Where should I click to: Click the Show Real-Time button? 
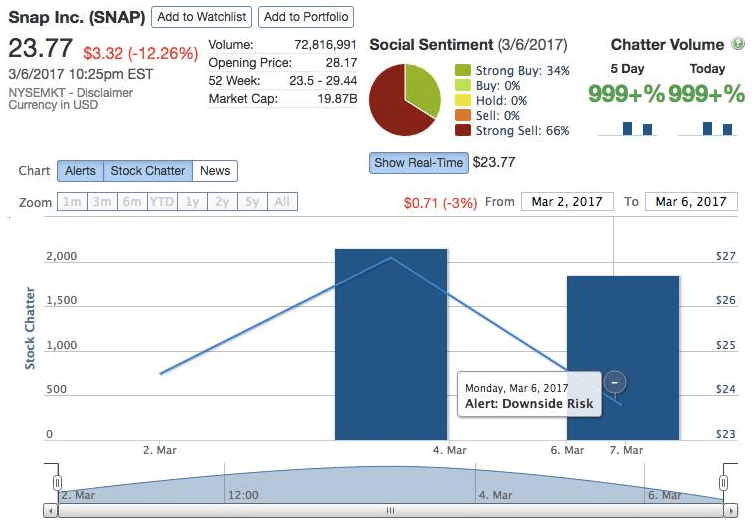pyautogui.click(x=419, y=163)
